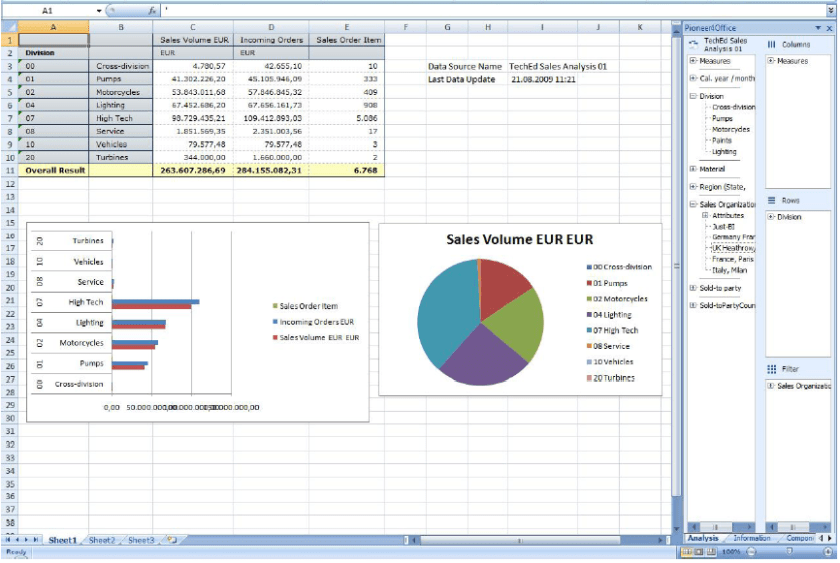The height and width of the screenshot is (563, 840).
Task: Click the Overall Result cell
Action: pos(54,170)
